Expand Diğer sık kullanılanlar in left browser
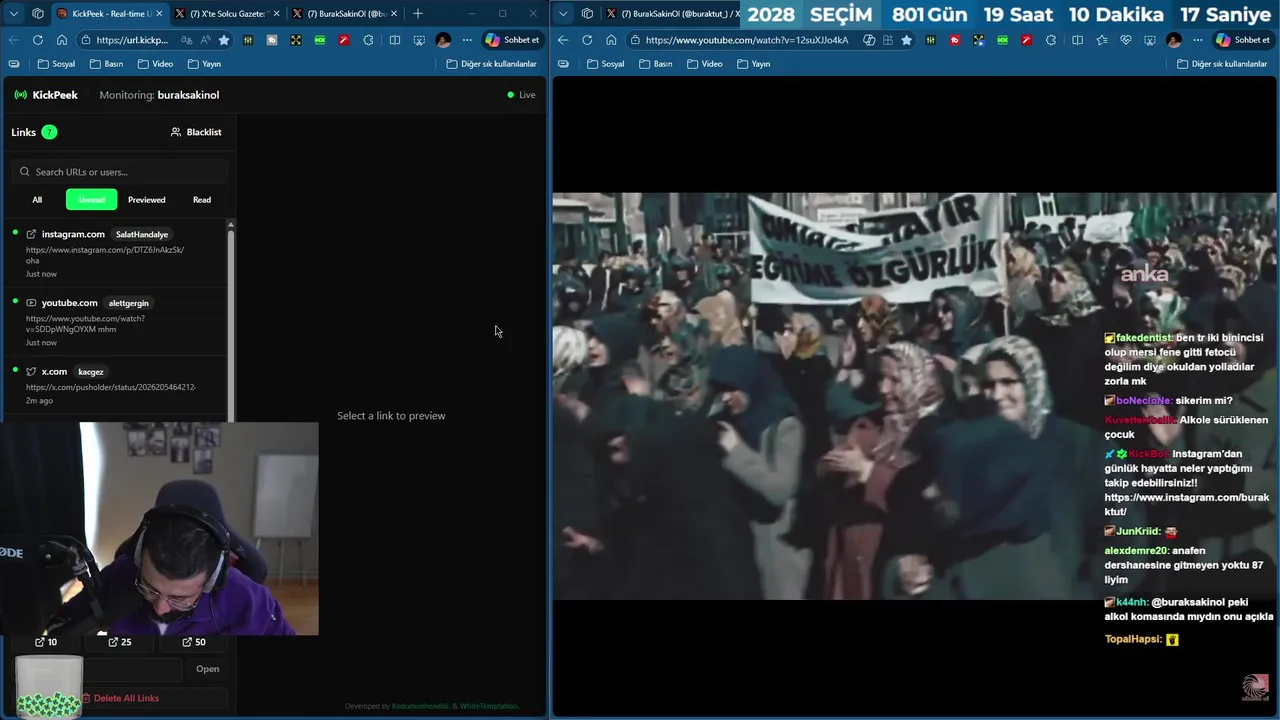1280x720 pixels. pos(492,64)
